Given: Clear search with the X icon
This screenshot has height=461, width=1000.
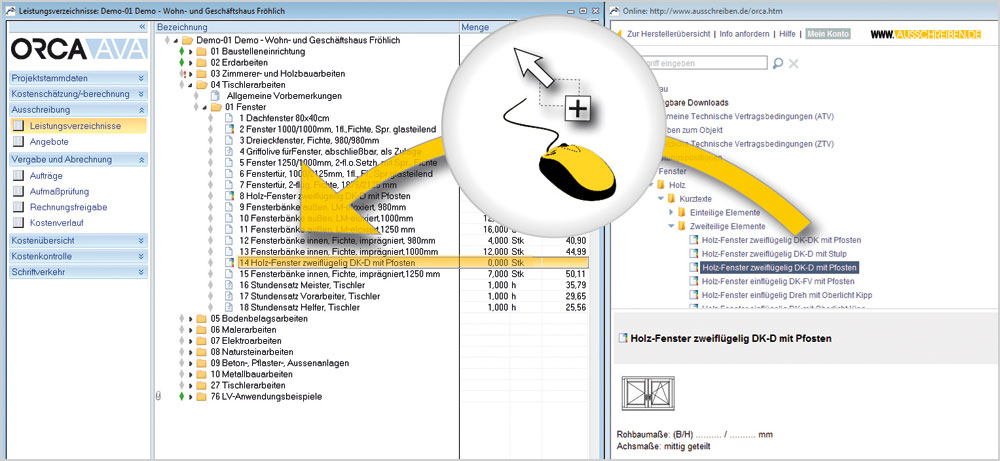Looking at the screenshot, I should [x=794, y=63].
